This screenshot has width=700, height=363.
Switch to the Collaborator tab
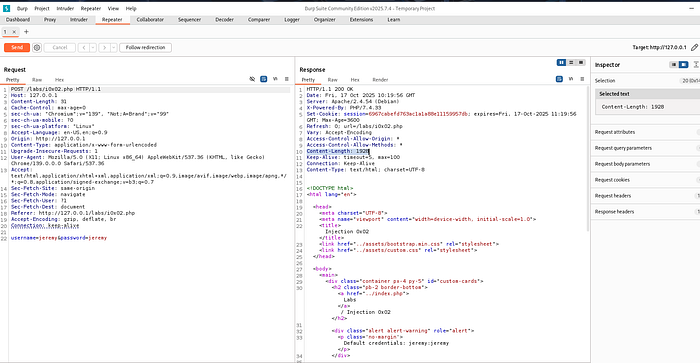point(150,20)
